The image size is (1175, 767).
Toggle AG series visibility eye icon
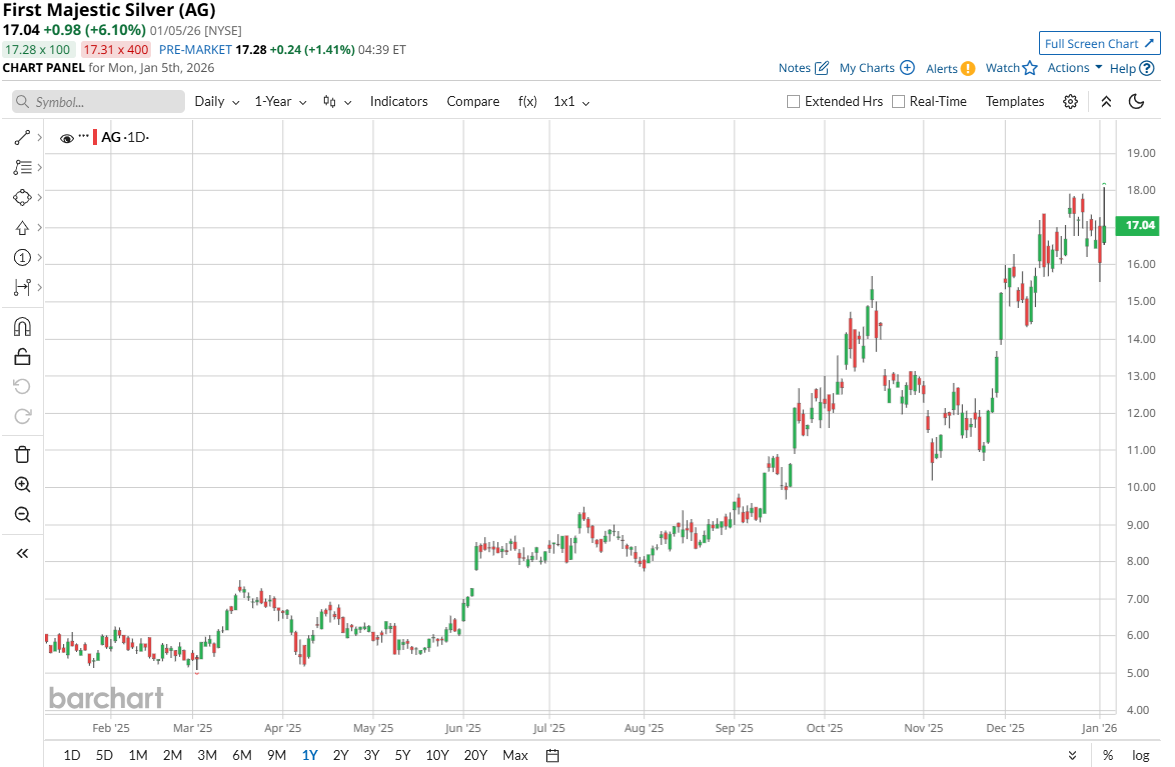pos(67,138)
